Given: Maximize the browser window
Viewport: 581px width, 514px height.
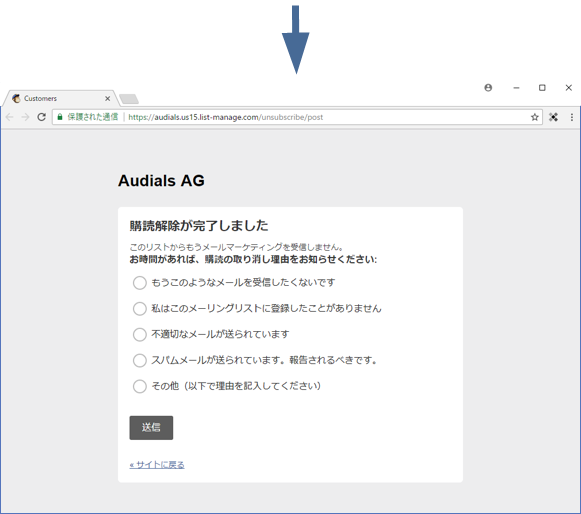Looking at the screenshot, I should [x=542, y=87].
